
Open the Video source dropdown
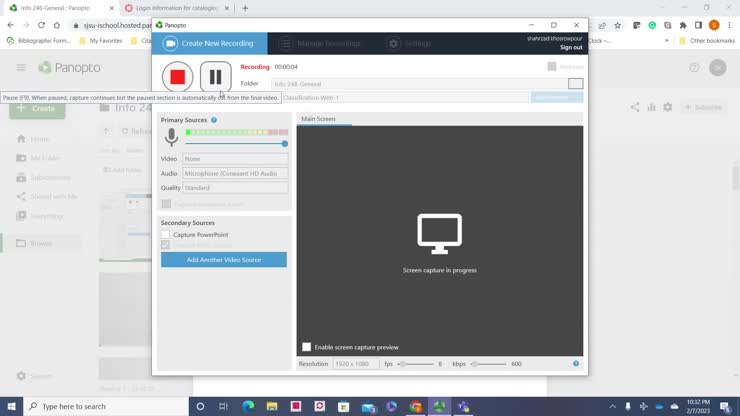click(x=235, y=159)
